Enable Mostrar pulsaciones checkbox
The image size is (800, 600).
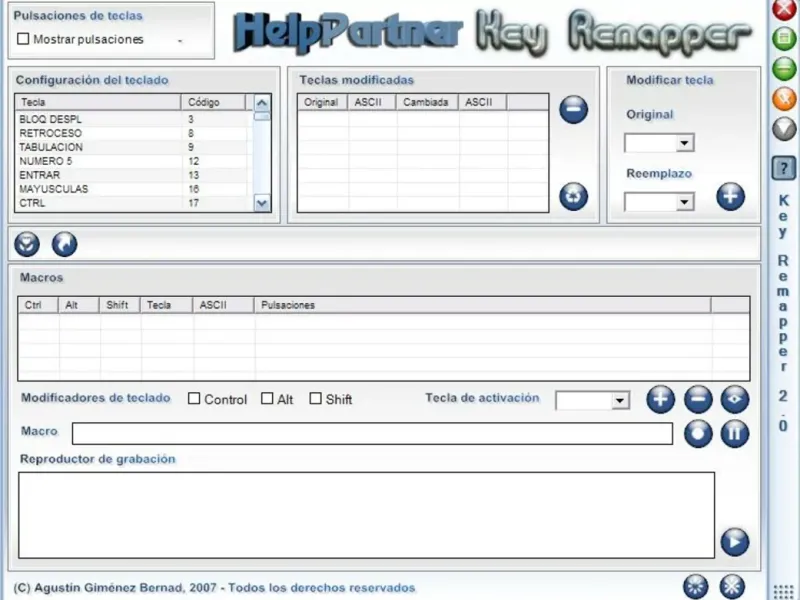coord(23,39)
